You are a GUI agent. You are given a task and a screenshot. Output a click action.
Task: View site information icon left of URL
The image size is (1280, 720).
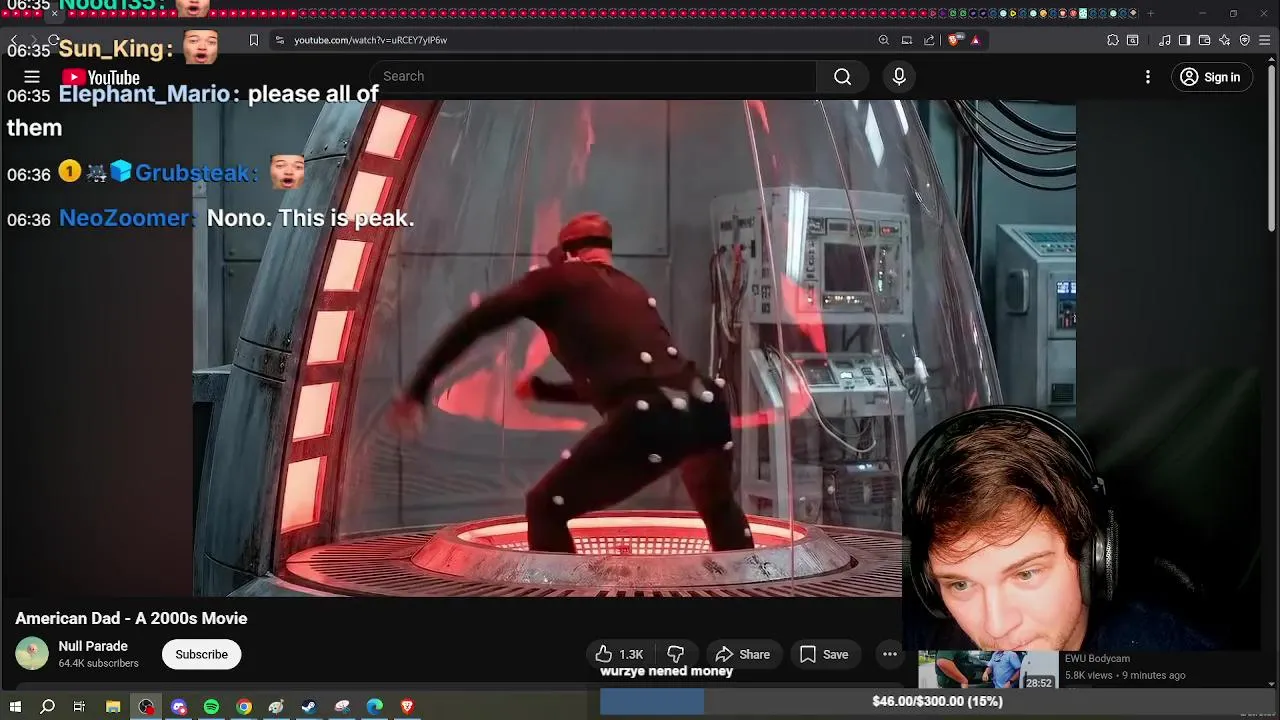point(280,40)
